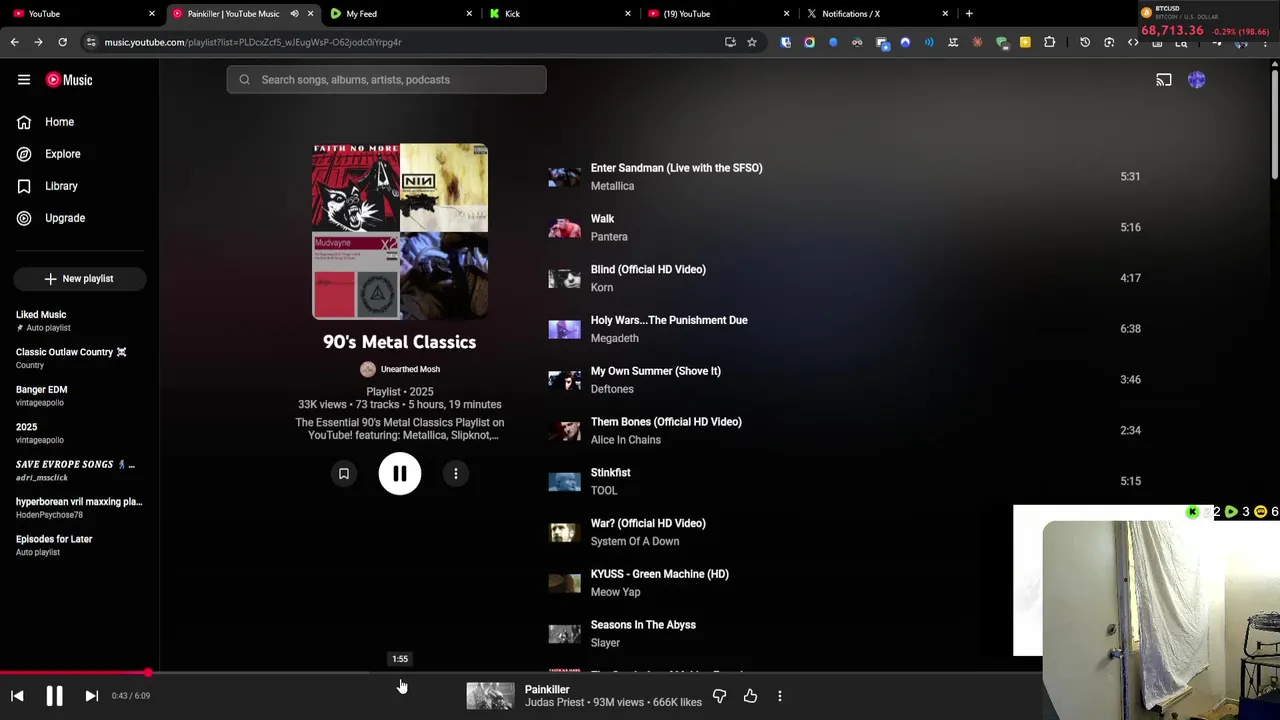Open Banger EDM playlist

coord(80,396)
